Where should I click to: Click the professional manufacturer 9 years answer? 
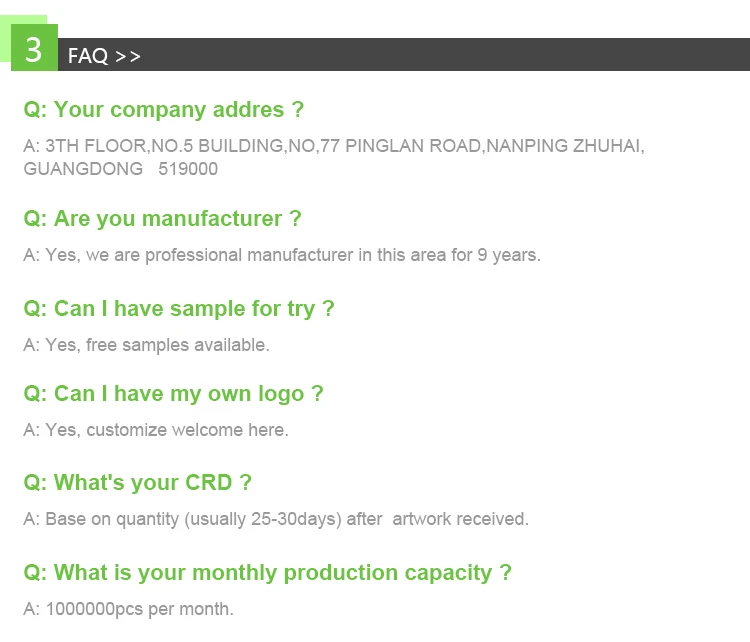[282, 255]
